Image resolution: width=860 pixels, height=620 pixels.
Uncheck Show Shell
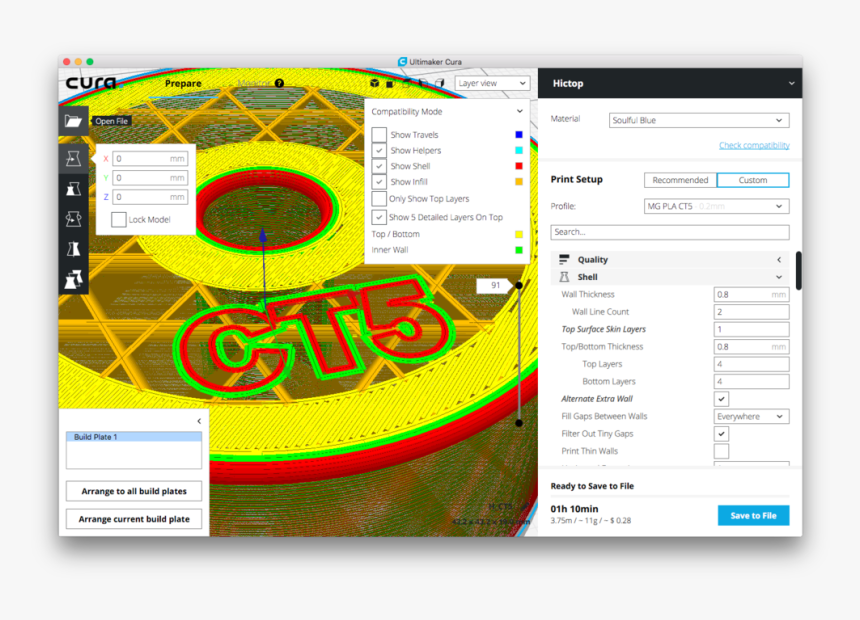click(379, 166)
